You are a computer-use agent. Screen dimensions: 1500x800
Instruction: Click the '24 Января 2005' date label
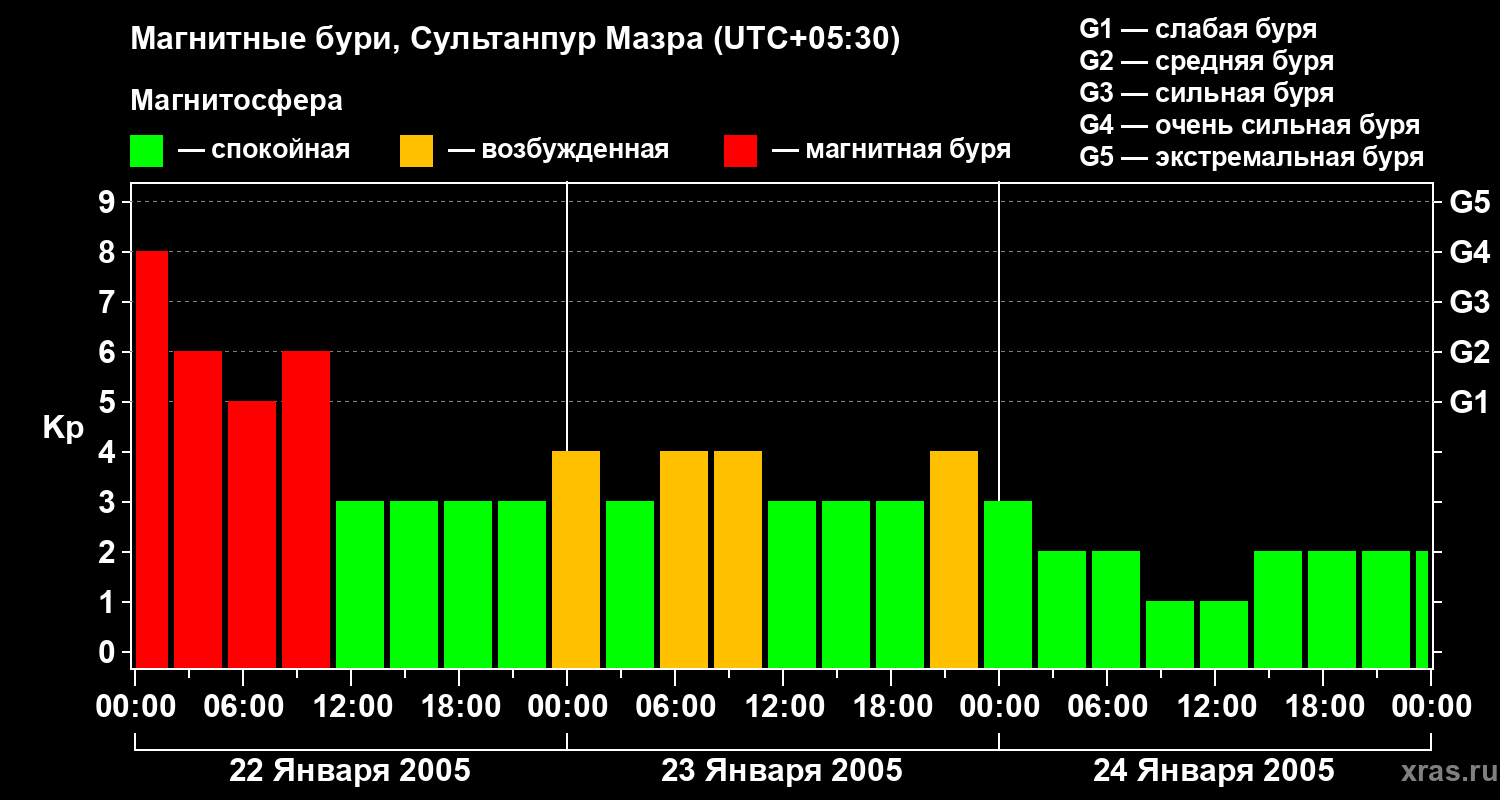pos(1214,771)
